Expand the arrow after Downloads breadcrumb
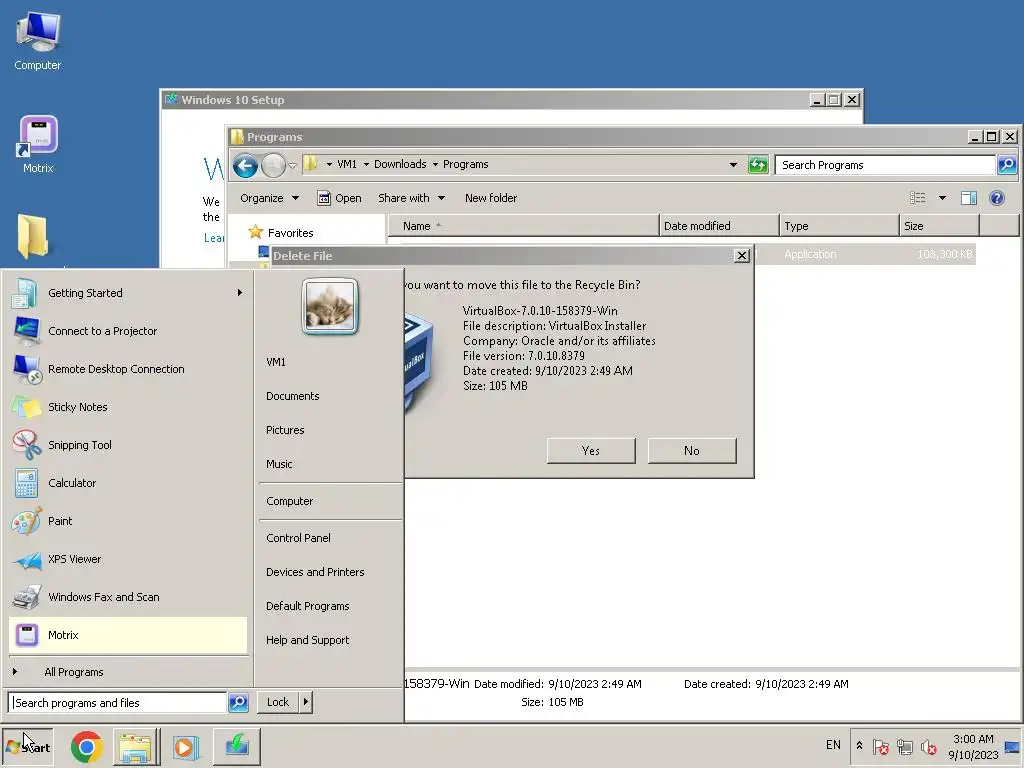This screenshot has height=768, width=1024. point(435,165)
